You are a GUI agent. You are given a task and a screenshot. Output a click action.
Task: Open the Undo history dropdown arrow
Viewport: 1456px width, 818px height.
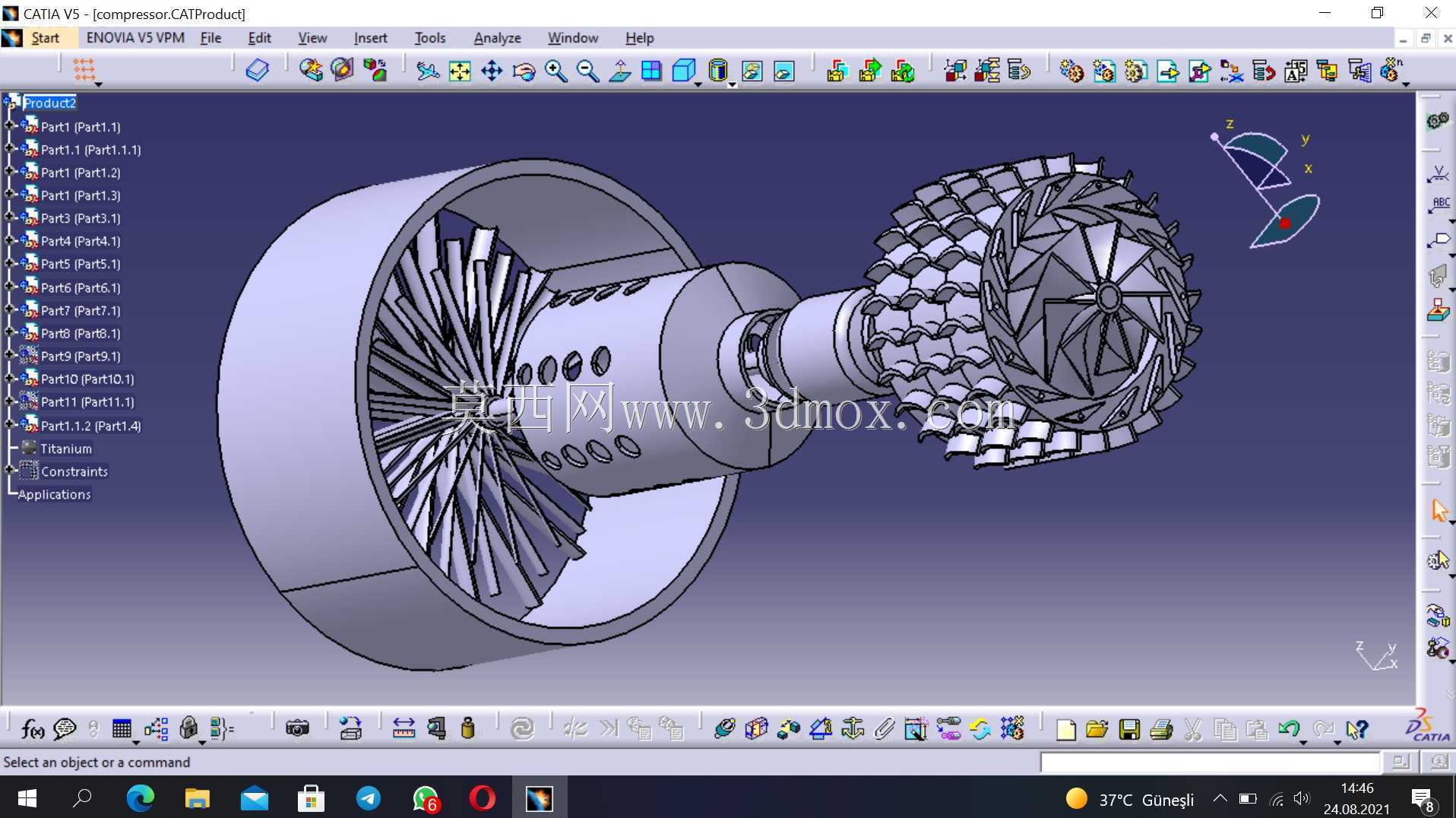[1302, 742]
